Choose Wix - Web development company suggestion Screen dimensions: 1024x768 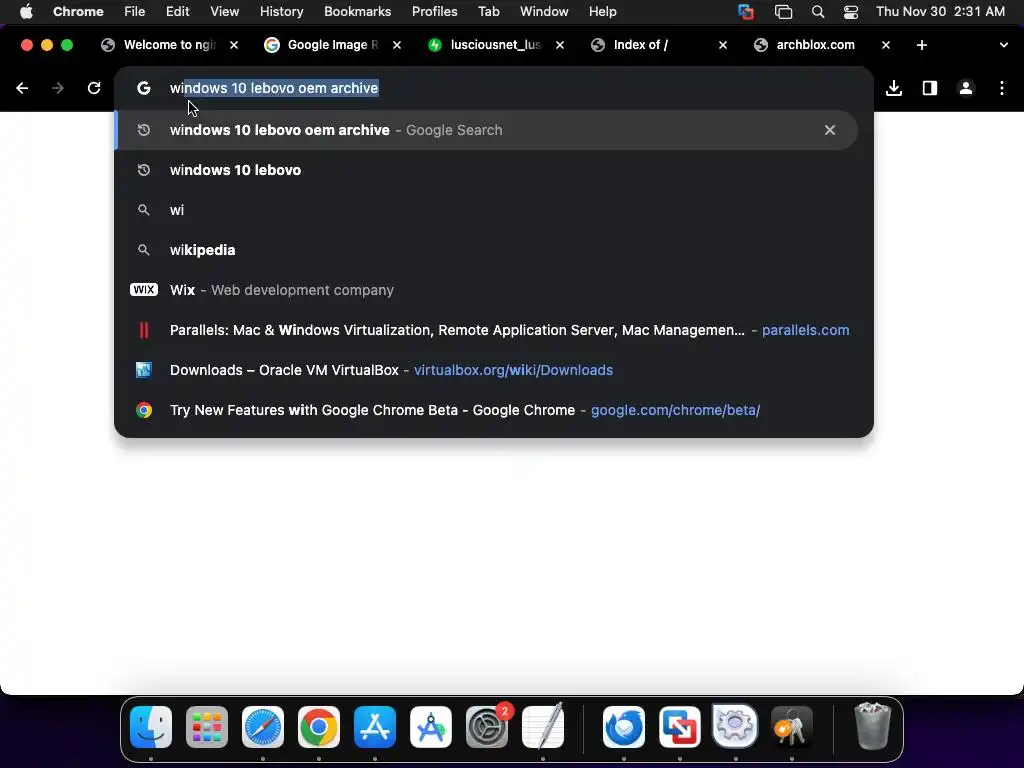click(x=486, y=290)
